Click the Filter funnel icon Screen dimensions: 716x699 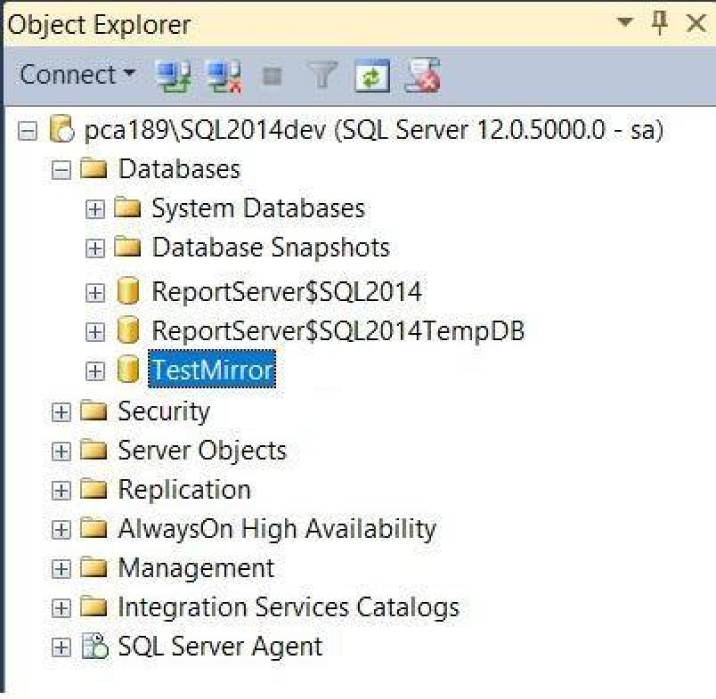click(x=323, y=75)
